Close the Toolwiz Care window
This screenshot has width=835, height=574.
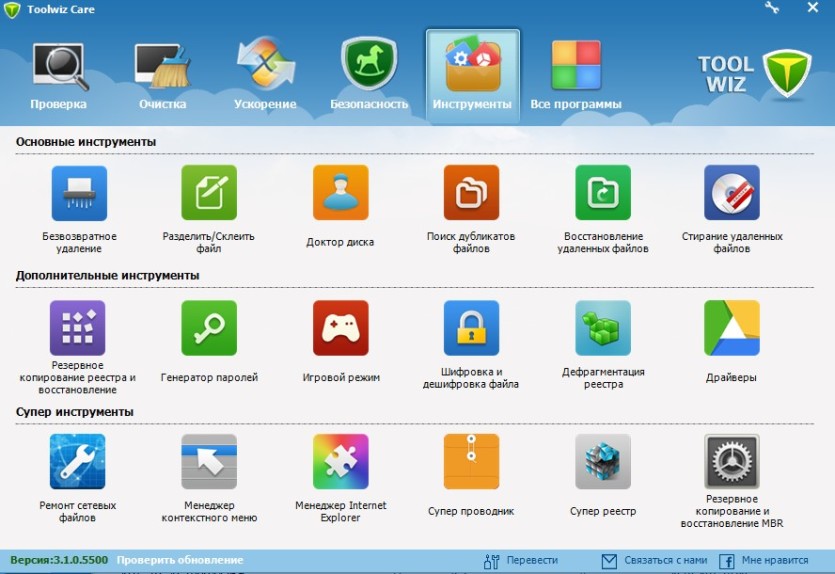click(x=813, y=7)
